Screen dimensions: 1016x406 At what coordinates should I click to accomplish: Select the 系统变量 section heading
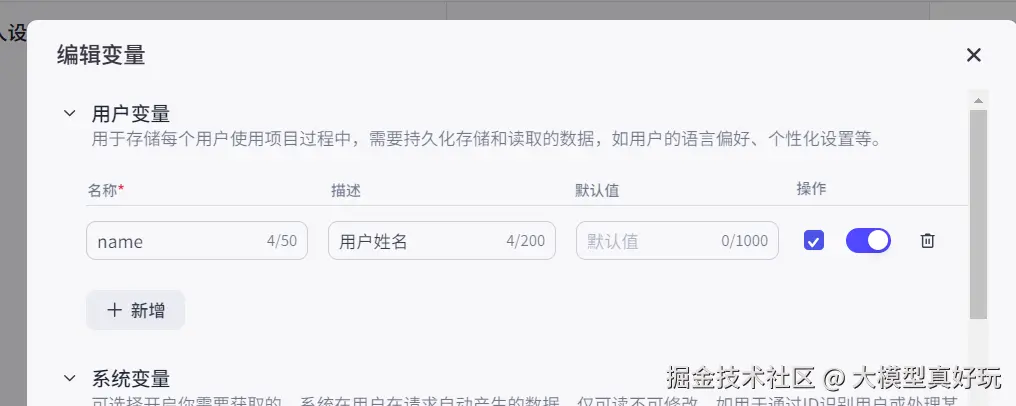coord(131,378)
